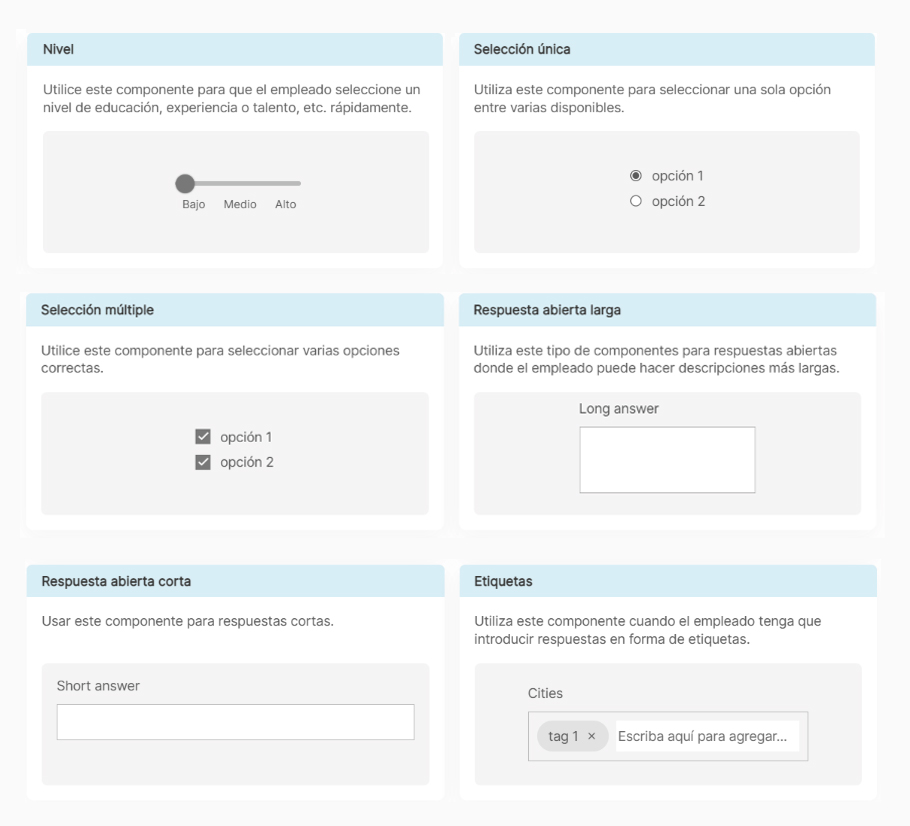910x826 pixels.
Task: Click the tag input placeholder field
Action: (707, 736)
